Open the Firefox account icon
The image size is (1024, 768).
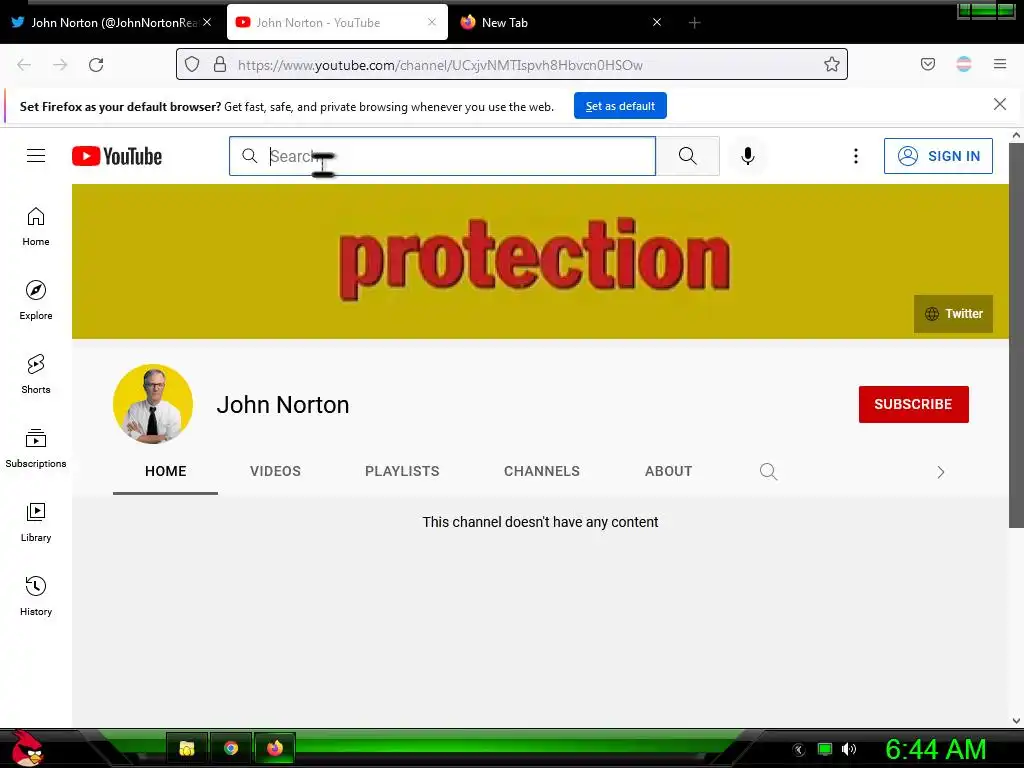pyautogui.click(x=964, y=64)
